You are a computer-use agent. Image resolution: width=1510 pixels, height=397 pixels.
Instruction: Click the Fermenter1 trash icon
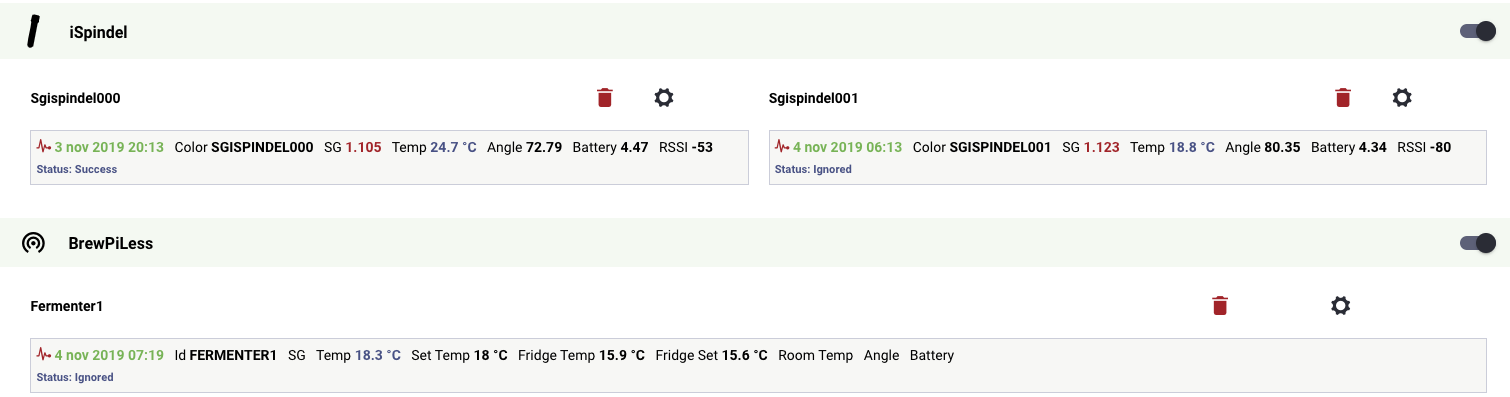click(x=1220, y=305)
